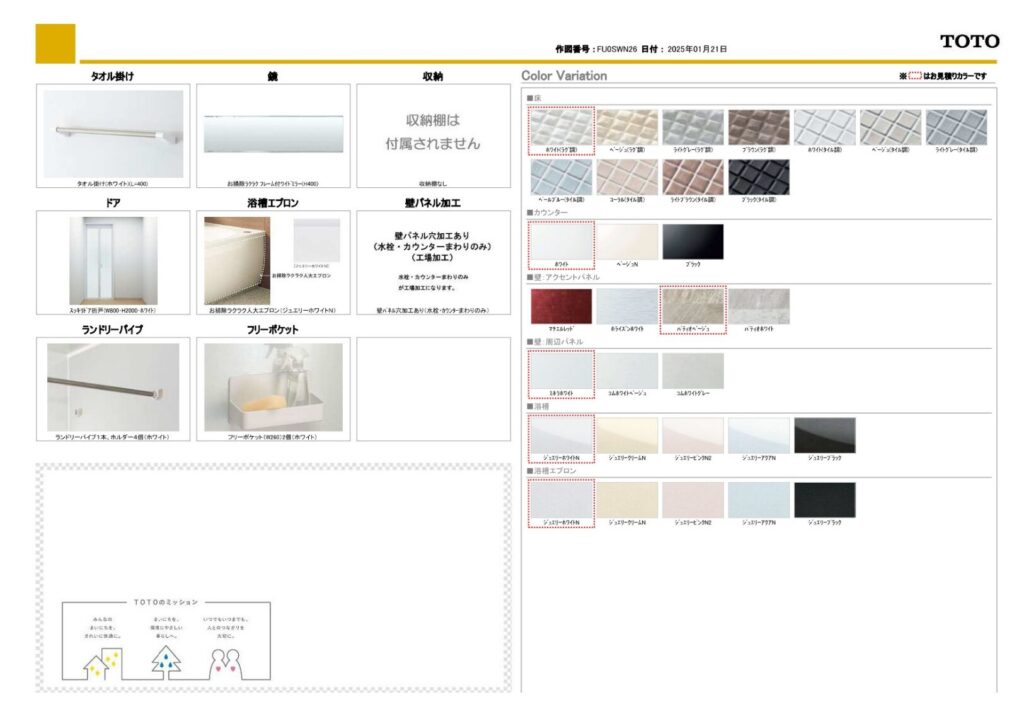The image size is (1024, 709).
Task: Click the bathtub apron (浴槽エプロン) bathtub photo
Action: click(236, 260)
